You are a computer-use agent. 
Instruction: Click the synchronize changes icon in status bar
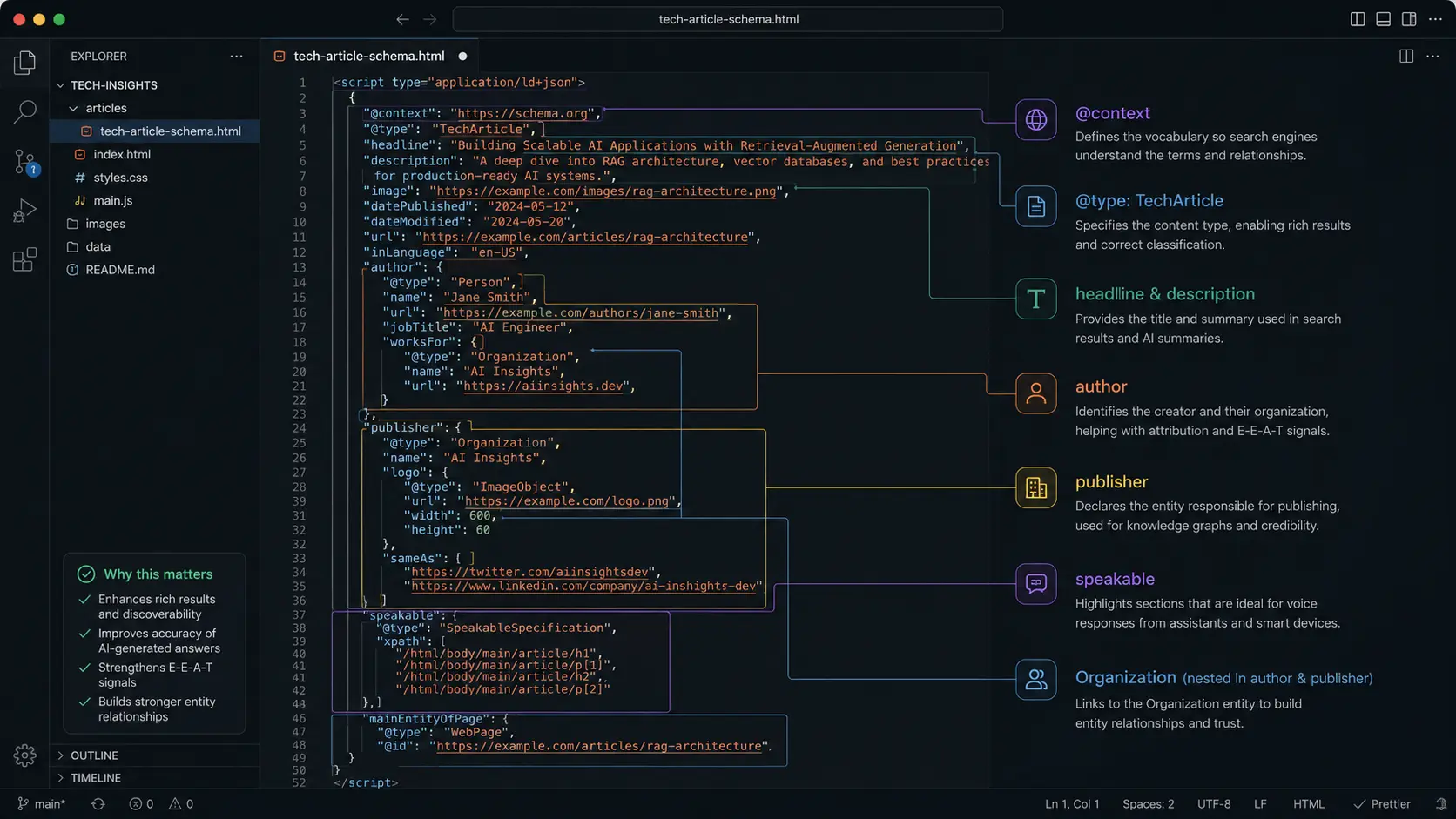[x=98, y=804]
